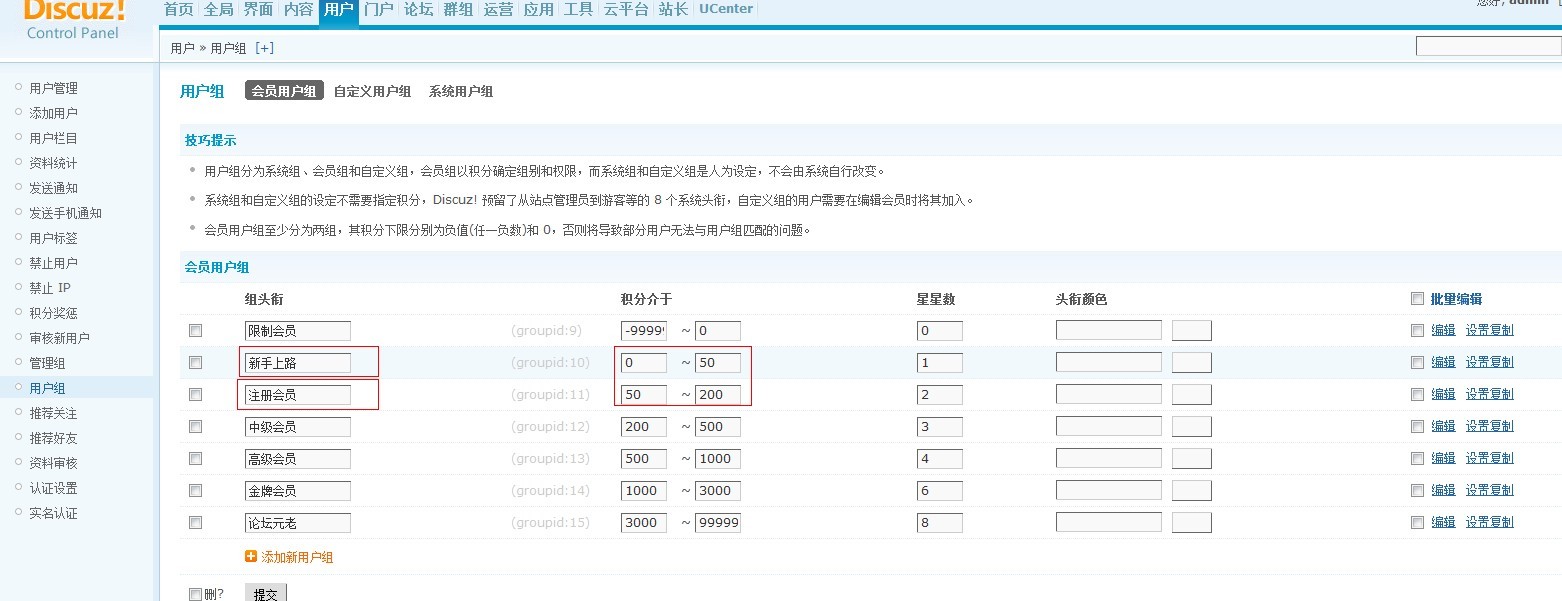Open 审核新用户 in the sidebar
1562x601 pixels.
(x=59, y=338)
